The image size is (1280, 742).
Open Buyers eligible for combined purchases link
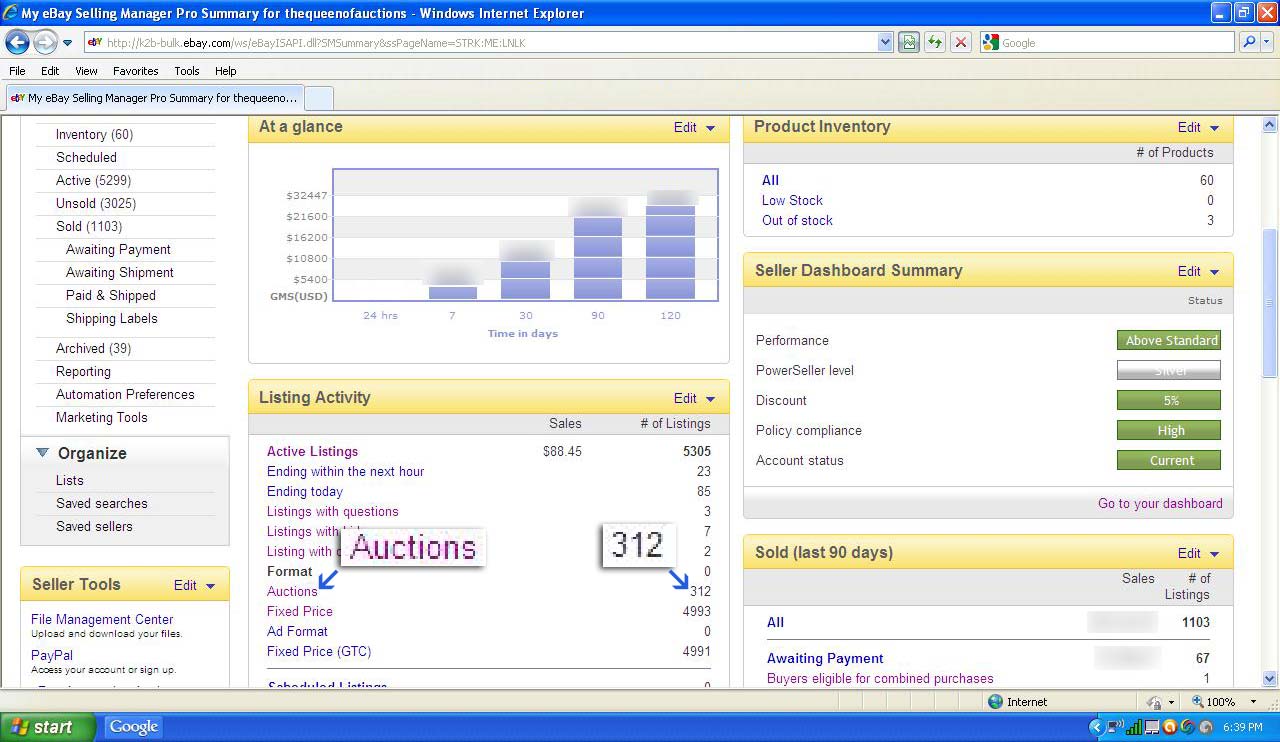pos(880,678)
